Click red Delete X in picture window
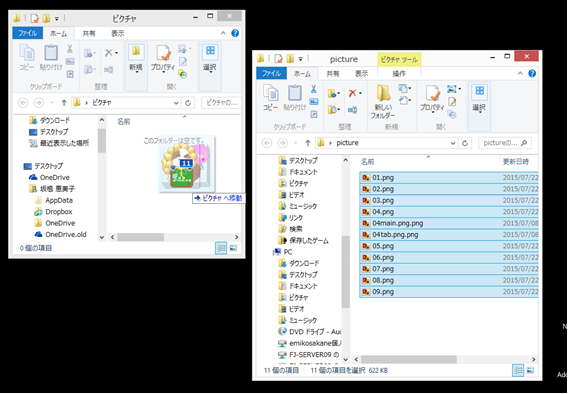 coord(352,93)
